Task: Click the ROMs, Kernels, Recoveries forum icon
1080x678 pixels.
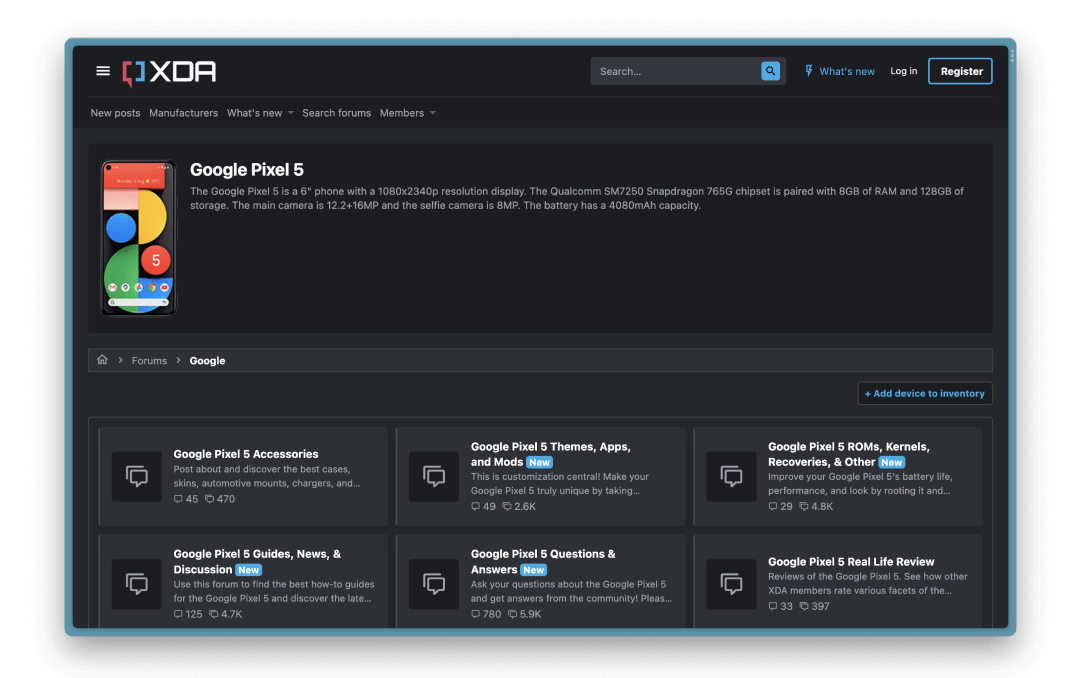Action: (x=731, y=476)
